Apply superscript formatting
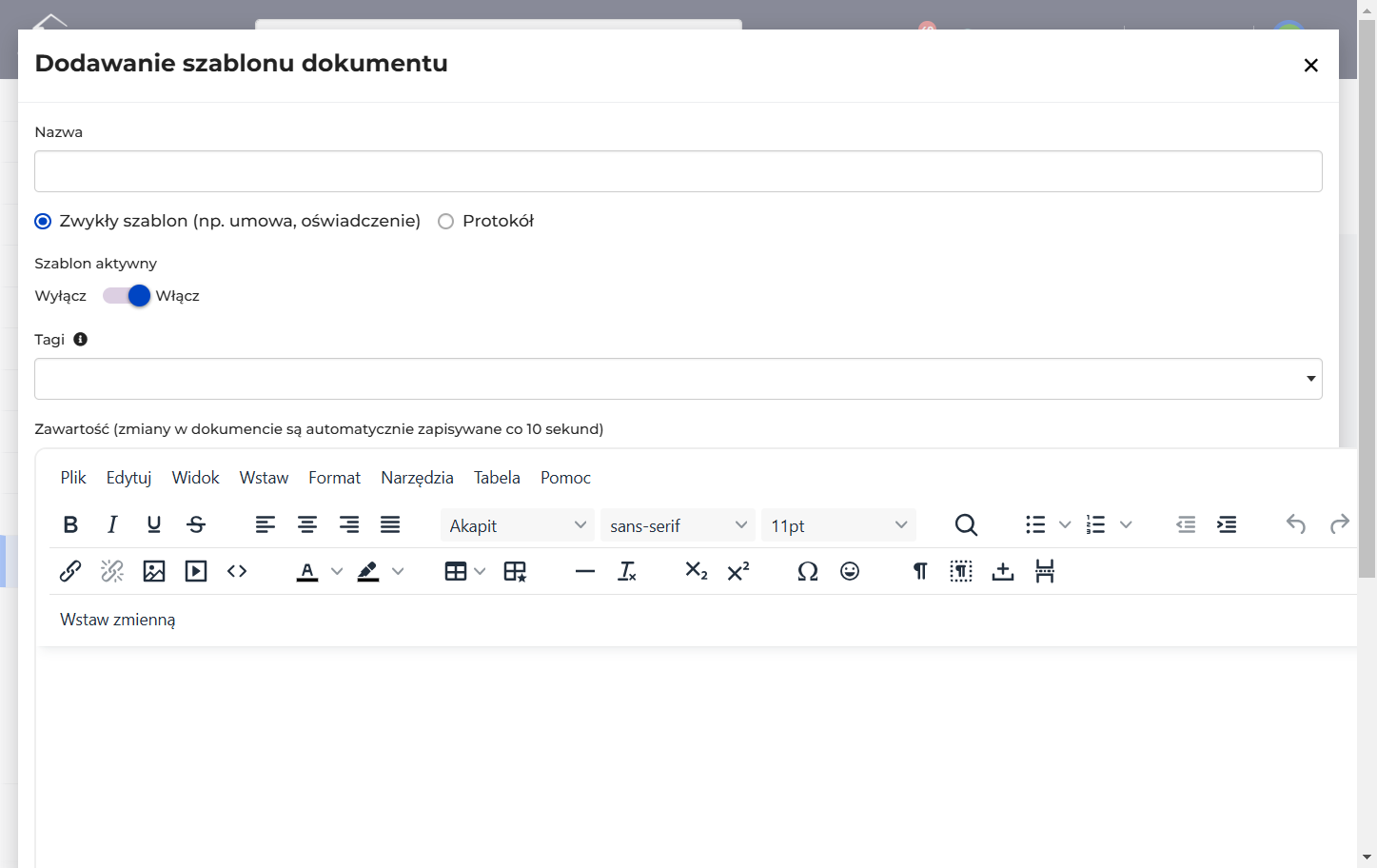Screen dimensions: 1377x868 (x=738, y=571)
